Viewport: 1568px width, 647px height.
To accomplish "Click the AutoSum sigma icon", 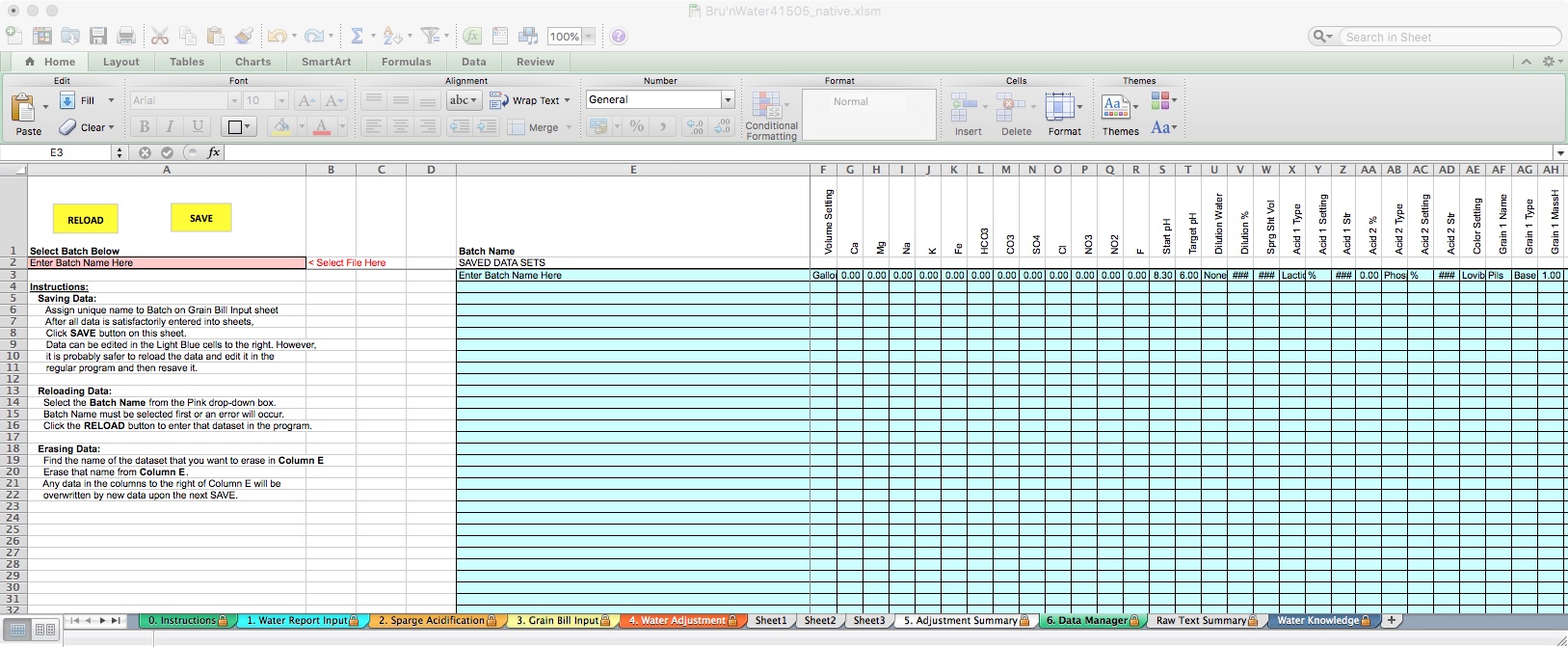I will 357,37.
